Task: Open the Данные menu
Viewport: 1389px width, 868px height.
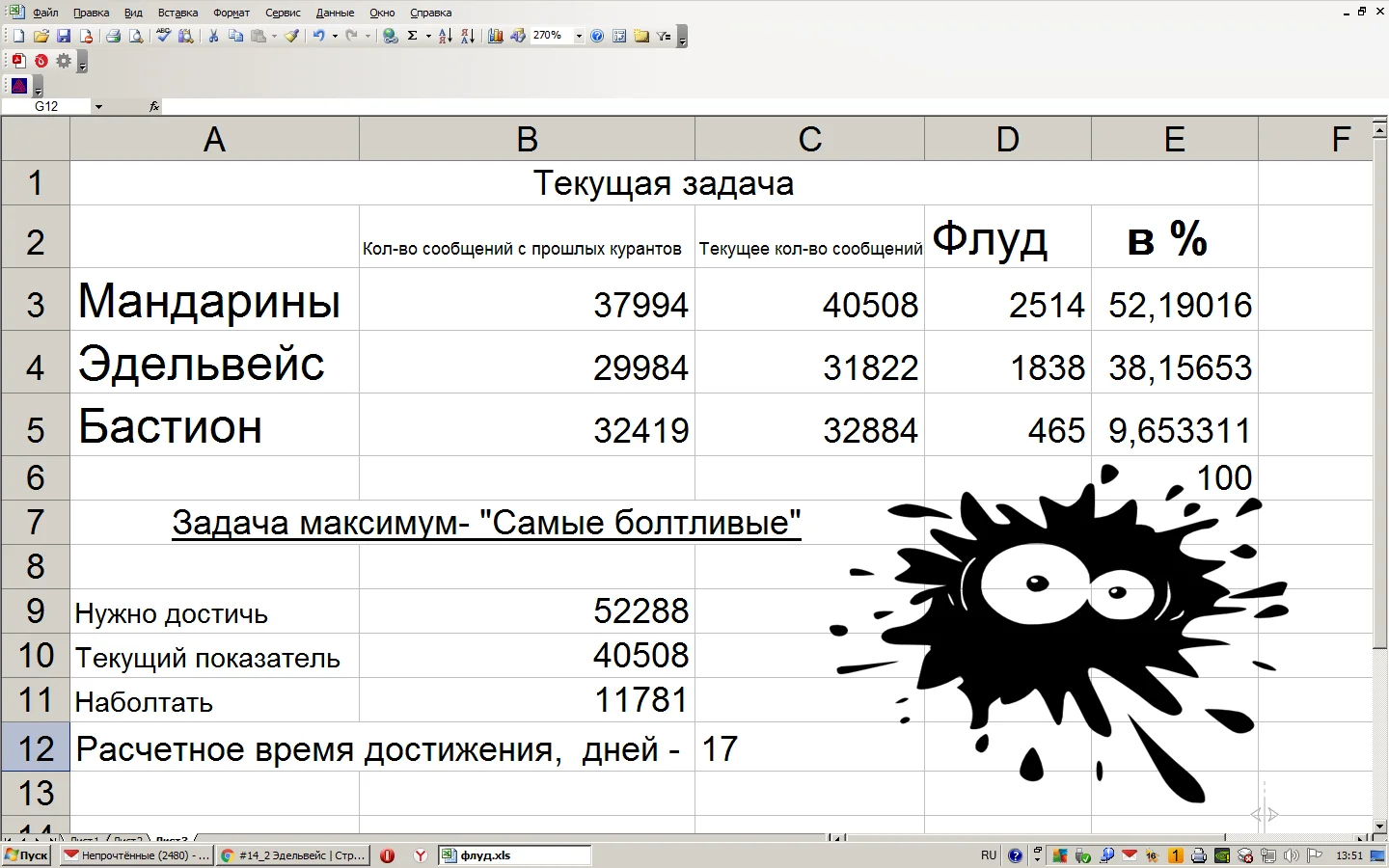Action: (335, 13)
